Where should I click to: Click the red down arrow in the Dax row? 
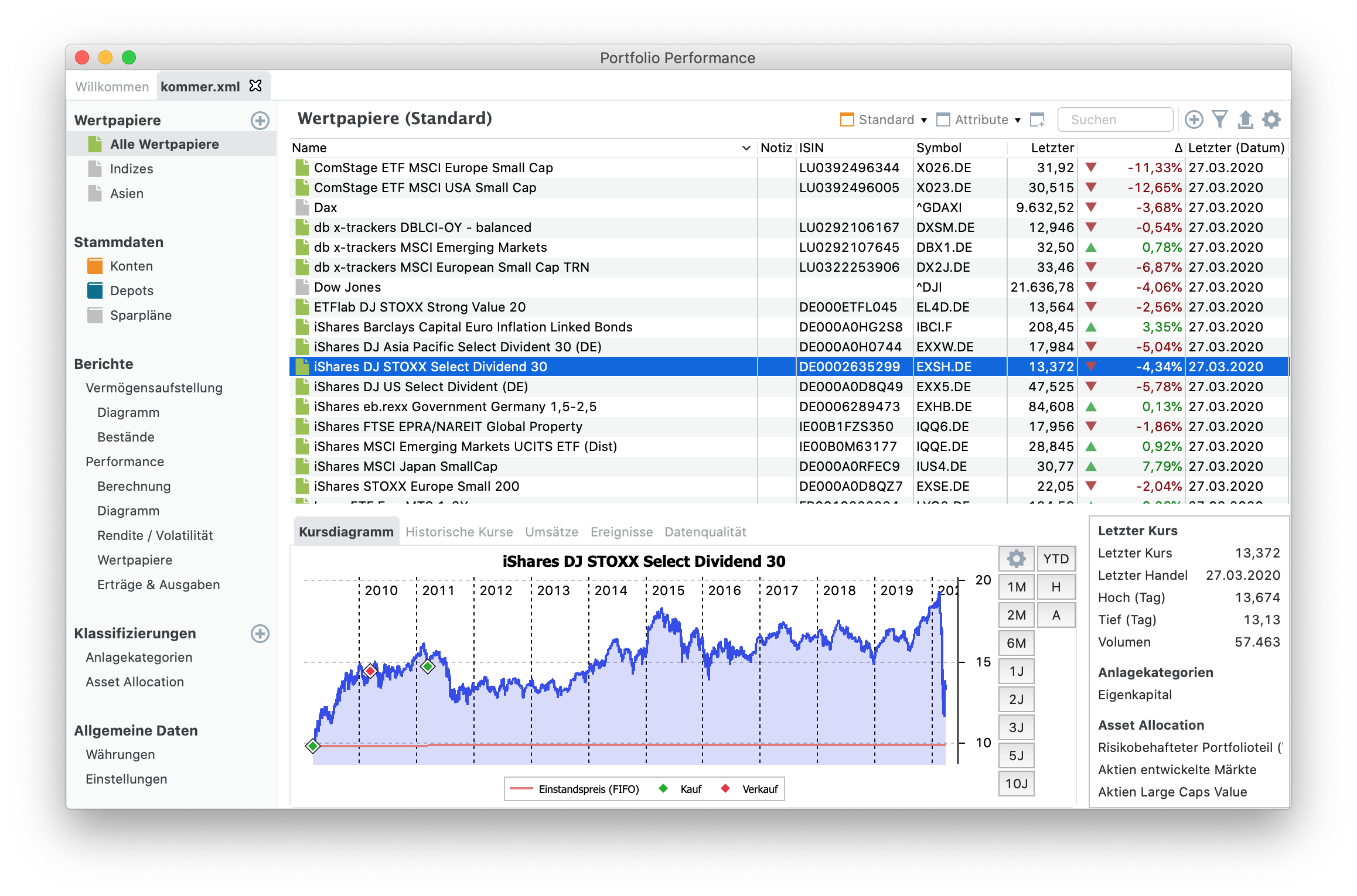click(1091, 207)
